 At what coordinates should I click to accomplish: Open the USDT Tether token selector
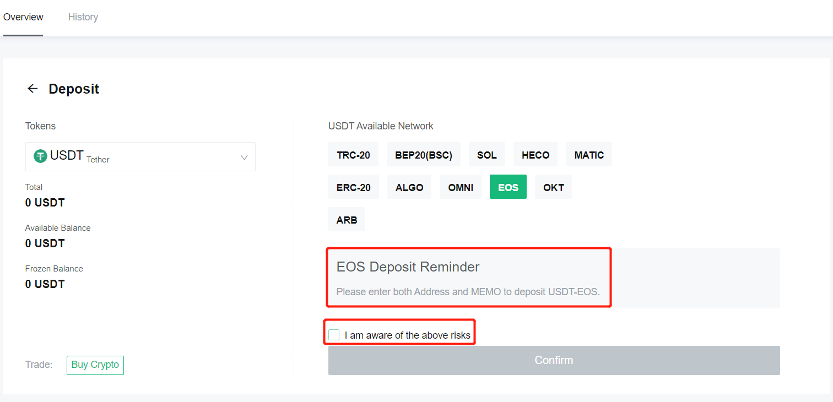[x=140, y=157]
